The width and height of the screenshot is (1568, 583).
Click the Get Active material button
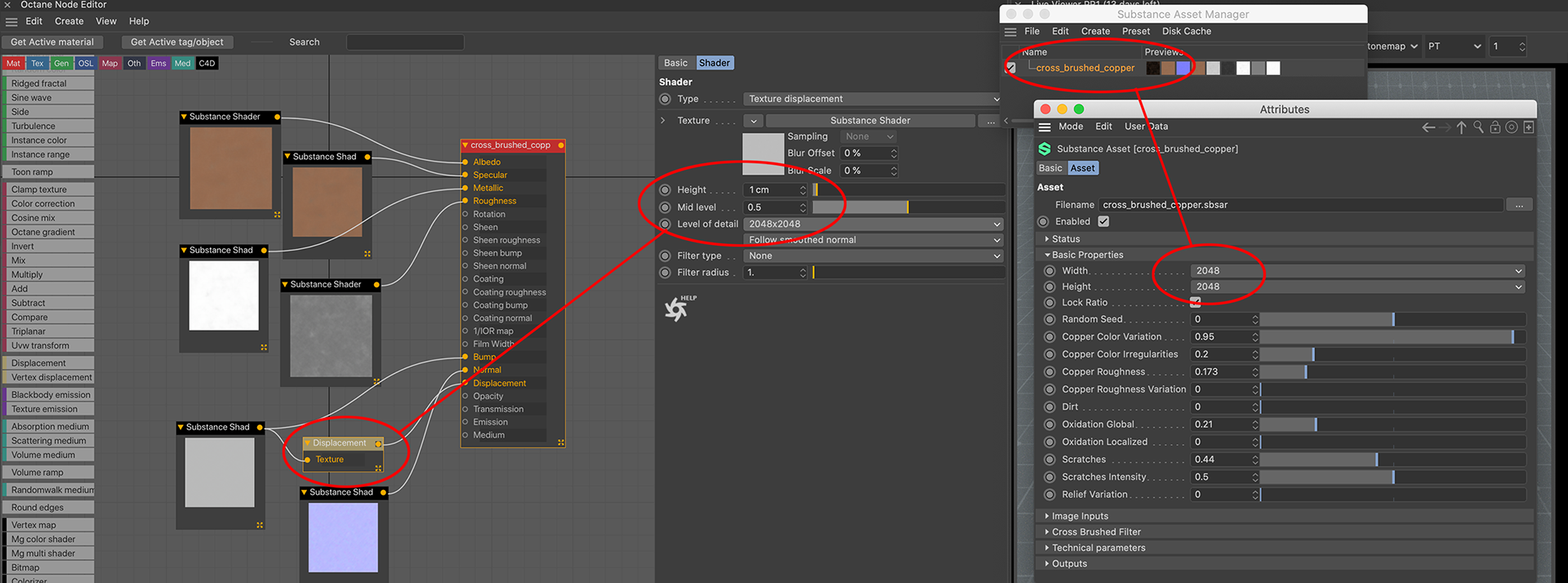click(x=52, y=42)
